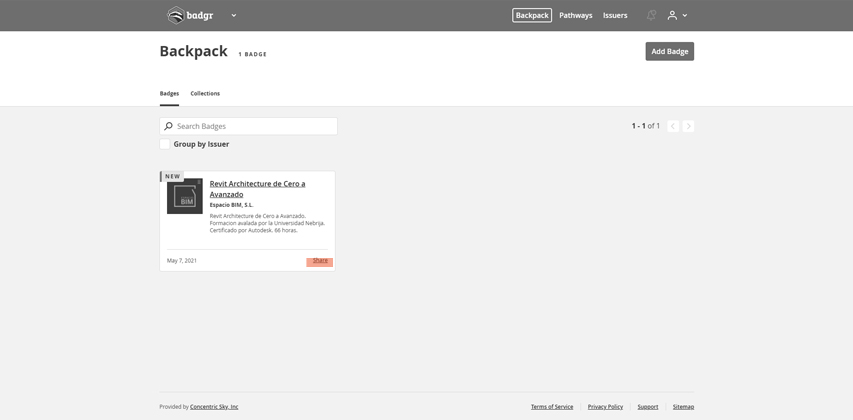The height and width of the screenshot is (420, 853).
Task: Switch to the Badges tab
Action: click(169, 94)
